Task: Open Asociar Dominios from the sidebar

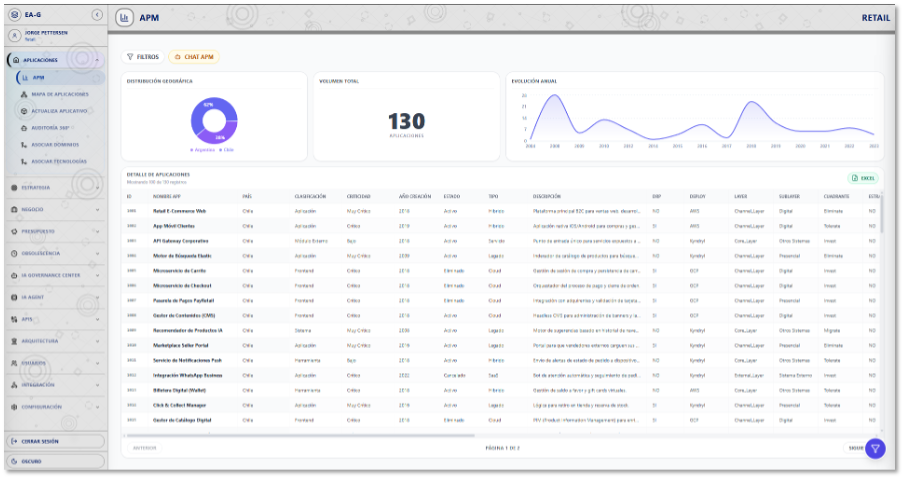Action: 56,144
